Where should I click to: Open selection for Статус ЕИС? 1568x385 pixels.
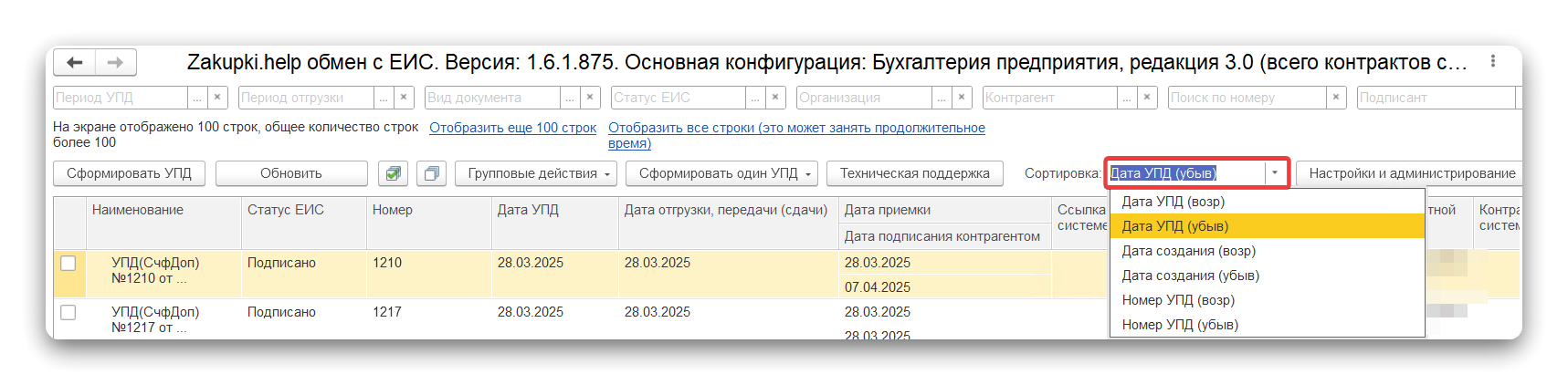[757, 98]
